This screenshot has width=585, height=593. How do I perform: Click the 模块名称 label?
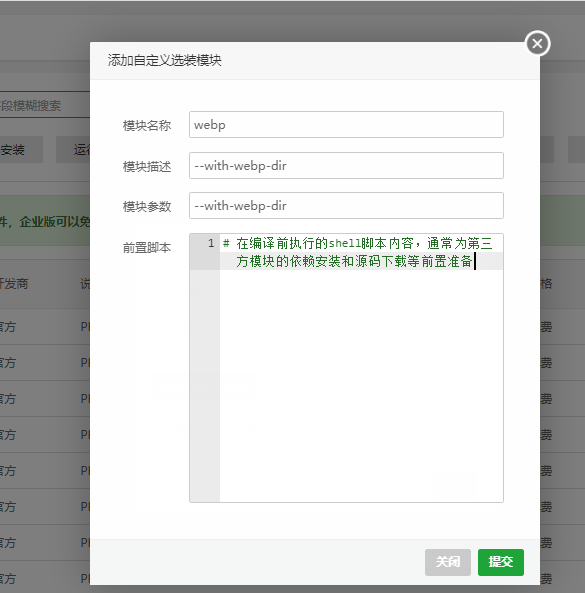(147, 126)
